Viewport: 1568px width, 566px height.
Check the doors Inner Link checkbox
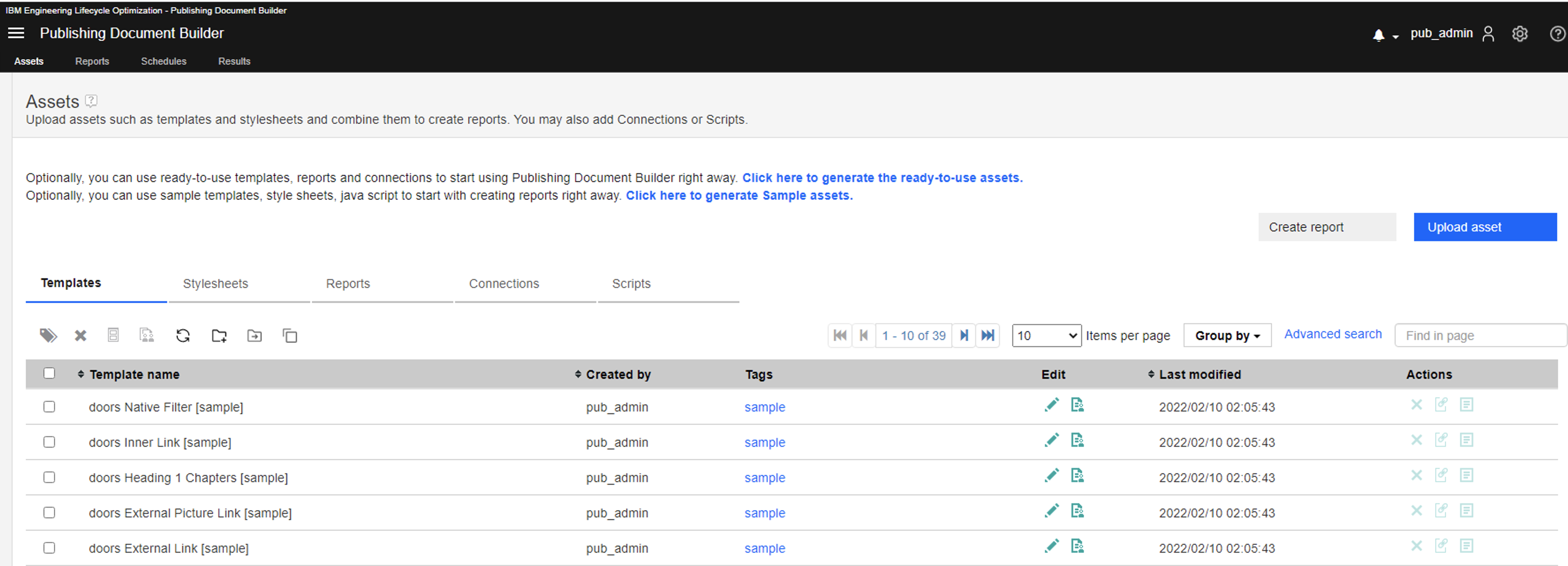49,442
